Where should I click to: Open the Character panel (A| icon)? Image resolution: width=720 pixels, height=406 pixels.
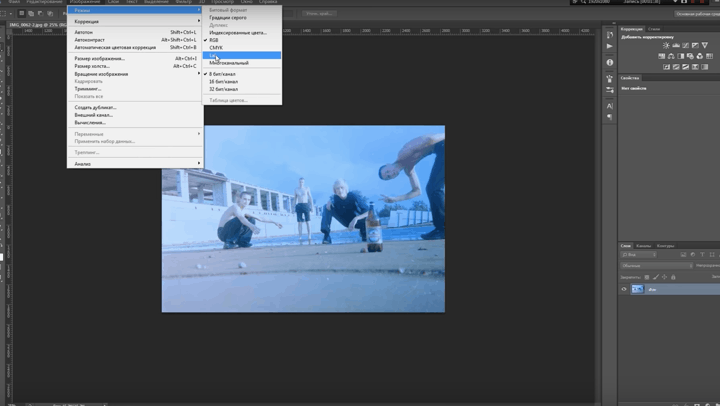coord(609,106)
